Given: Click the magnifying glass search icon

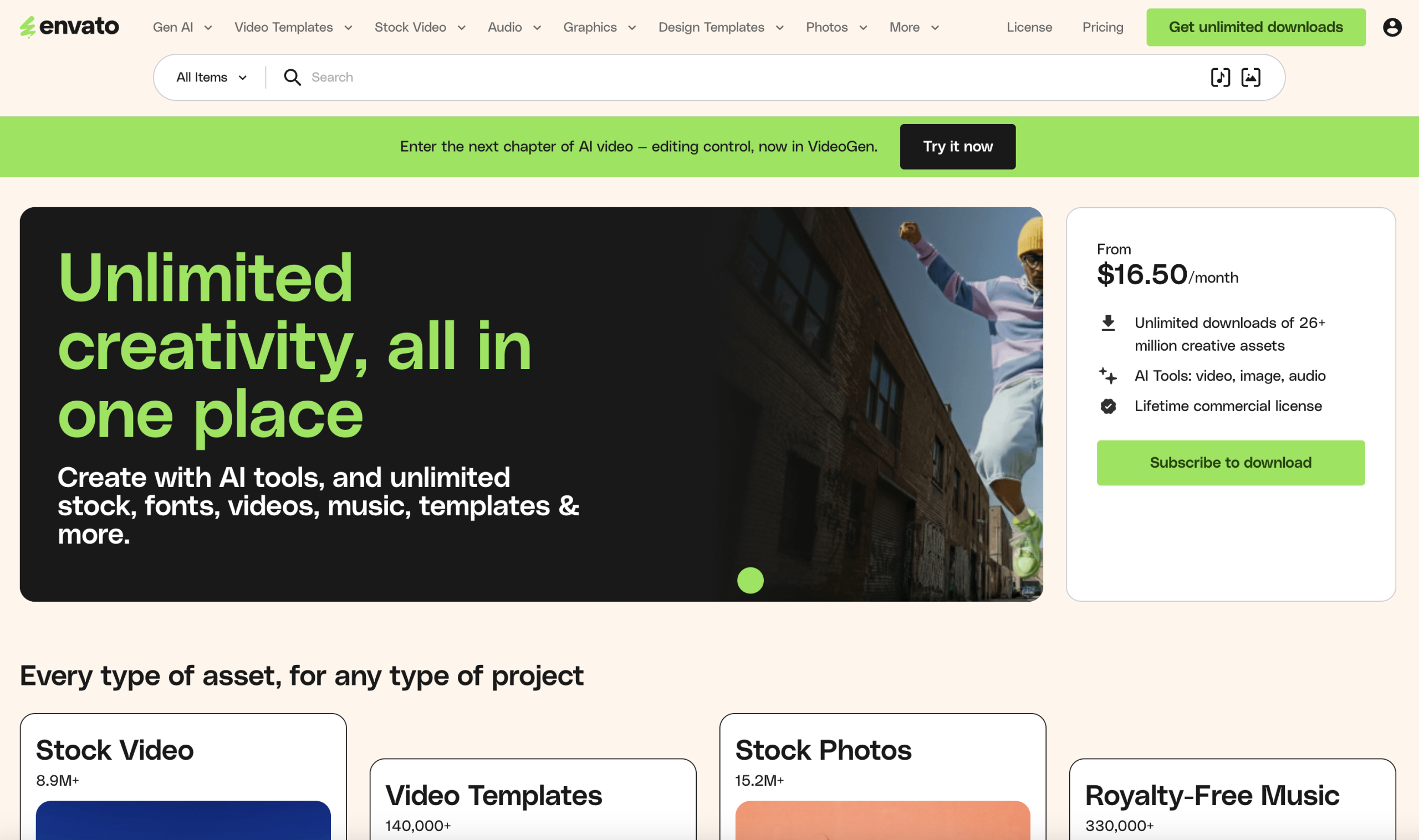Looking at the screenshot, I should coord(292,78).
